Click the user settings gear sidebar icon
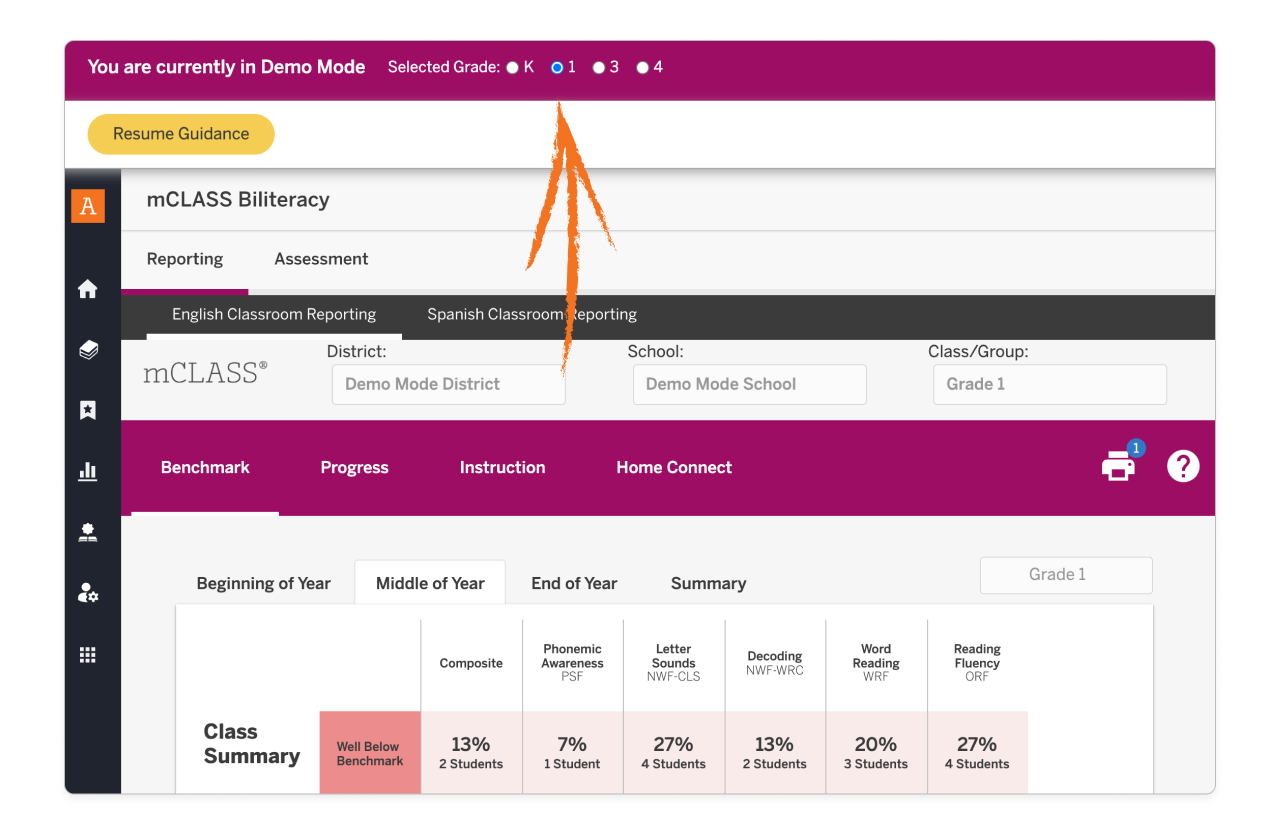The image size is (1280, 836). tap(88, 593)
